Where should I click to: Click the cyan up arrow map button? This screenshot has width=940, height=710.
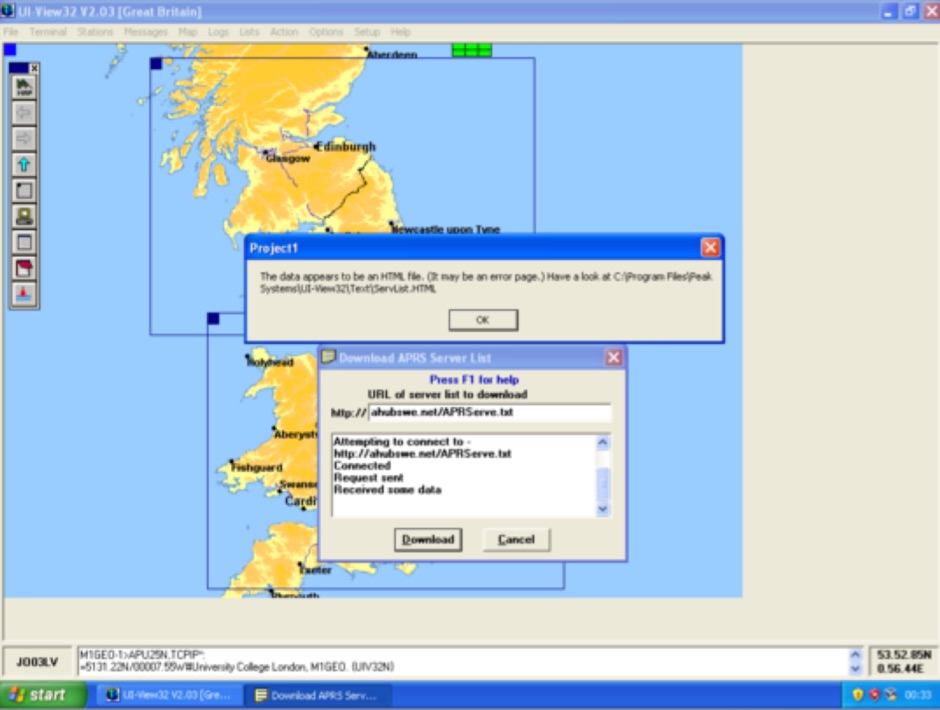tap(24, 164)
